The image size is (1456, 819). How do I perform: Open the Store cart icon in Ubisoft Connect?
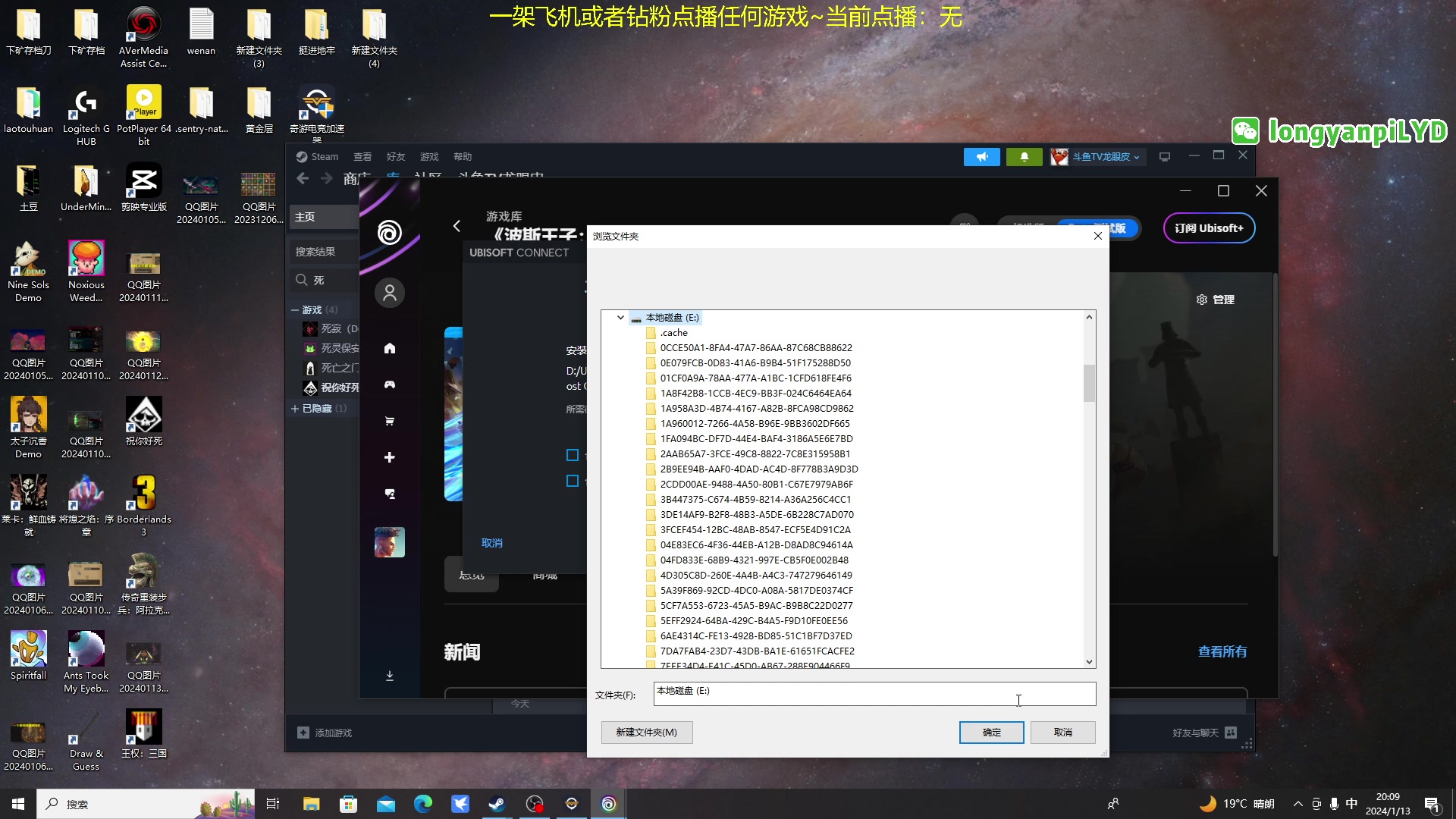tap(390, 421)
